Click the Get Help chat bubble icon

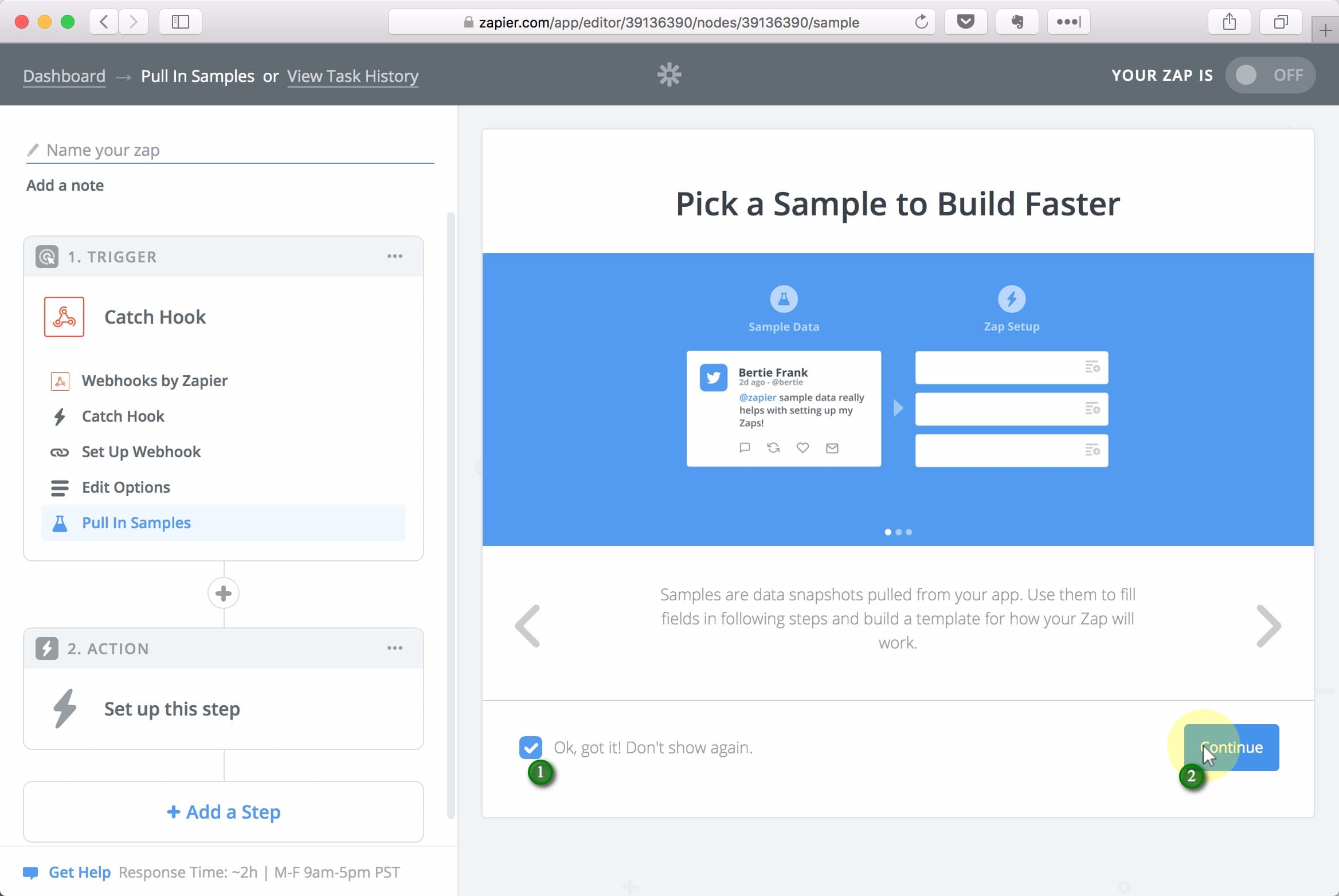(30, 873)
